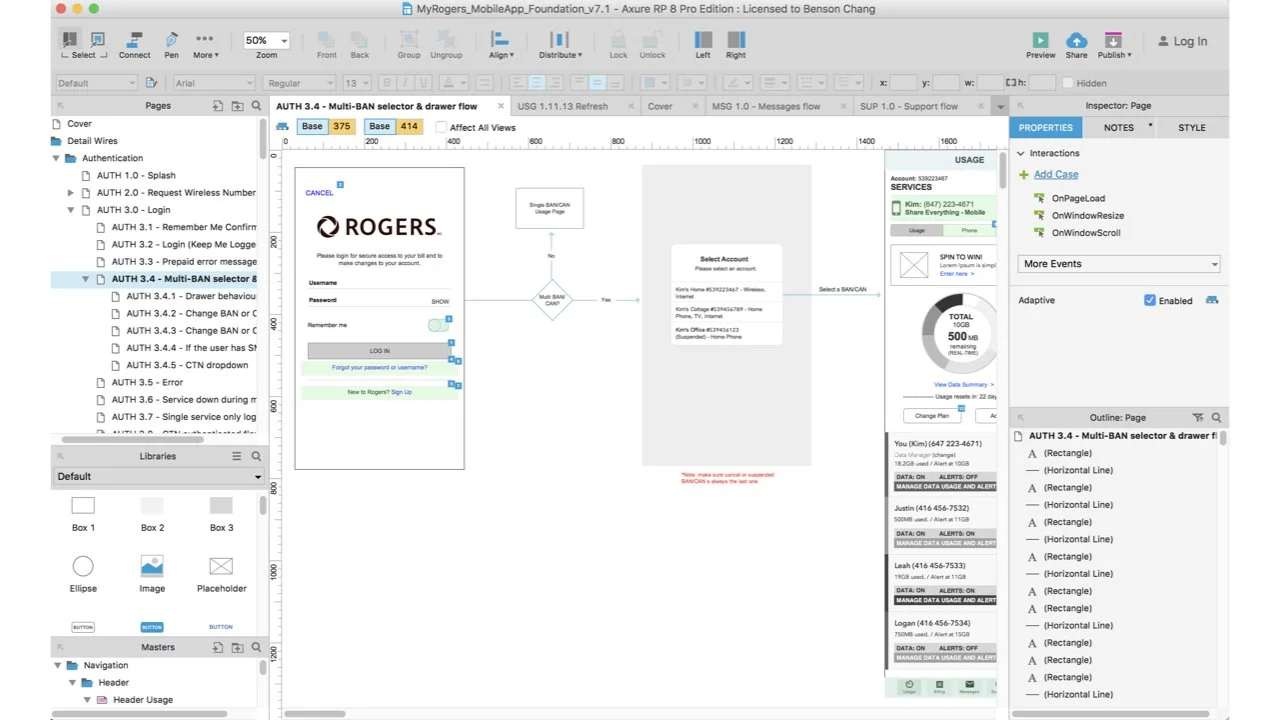Select the Base 375 adaptive view
This screenshot has height=720, width=1280.
coord(327,127)
